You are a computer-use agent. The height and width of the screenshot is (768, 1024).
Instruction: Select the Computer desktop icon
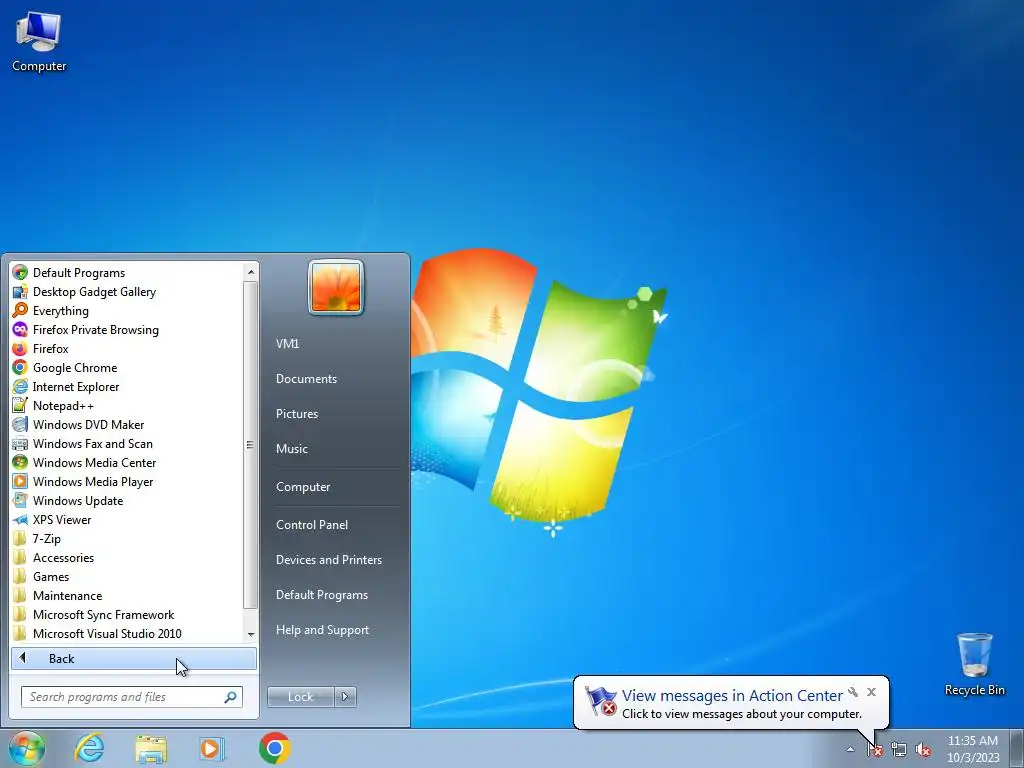(x=39, y=42)
